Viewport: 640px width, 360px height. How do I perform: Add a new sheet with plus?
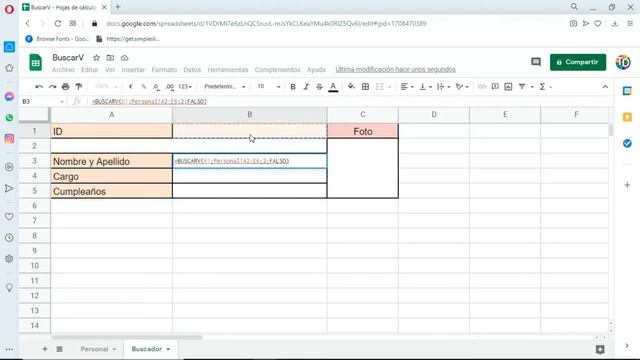click(x=45, y=349)
